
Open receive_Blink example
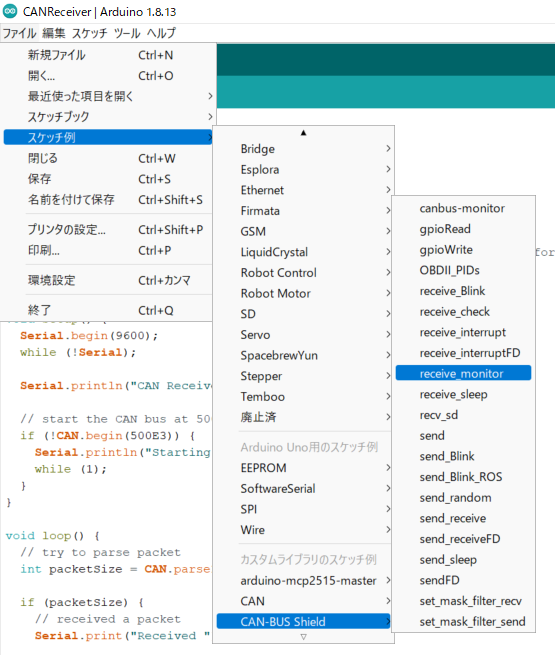(464, 291)
